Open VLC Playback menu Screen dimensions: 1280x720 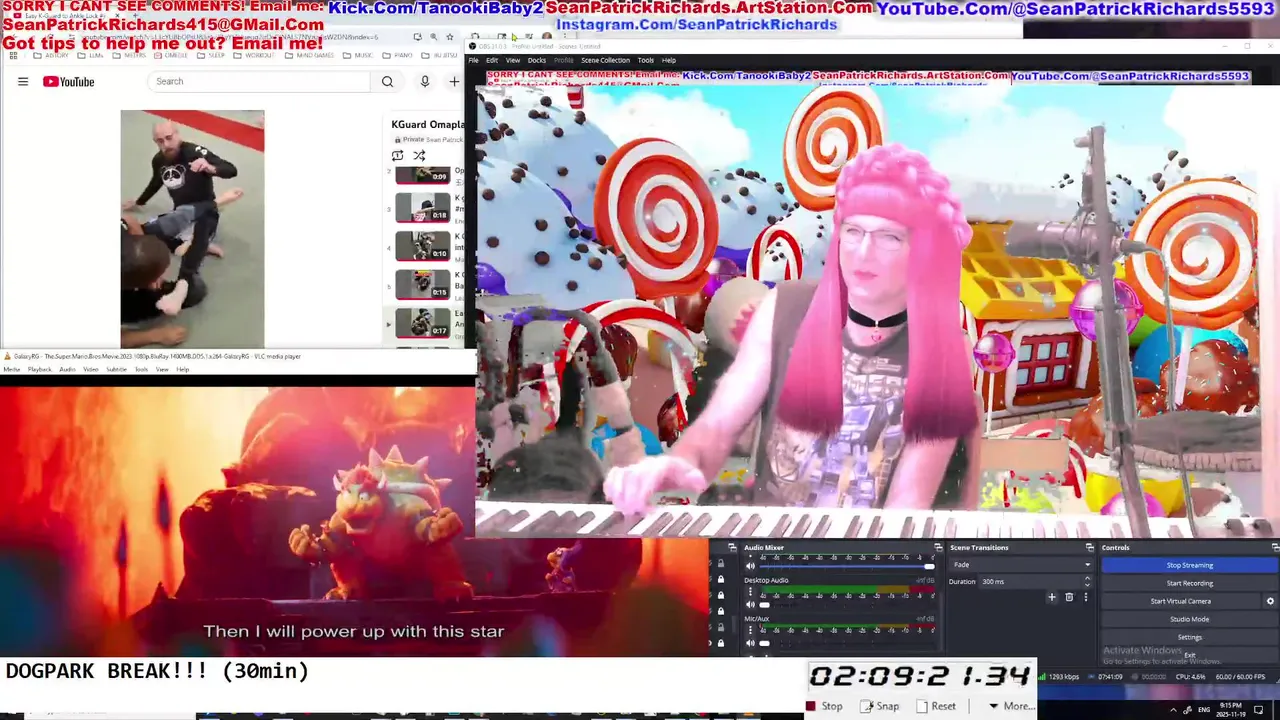coord(40,369)
